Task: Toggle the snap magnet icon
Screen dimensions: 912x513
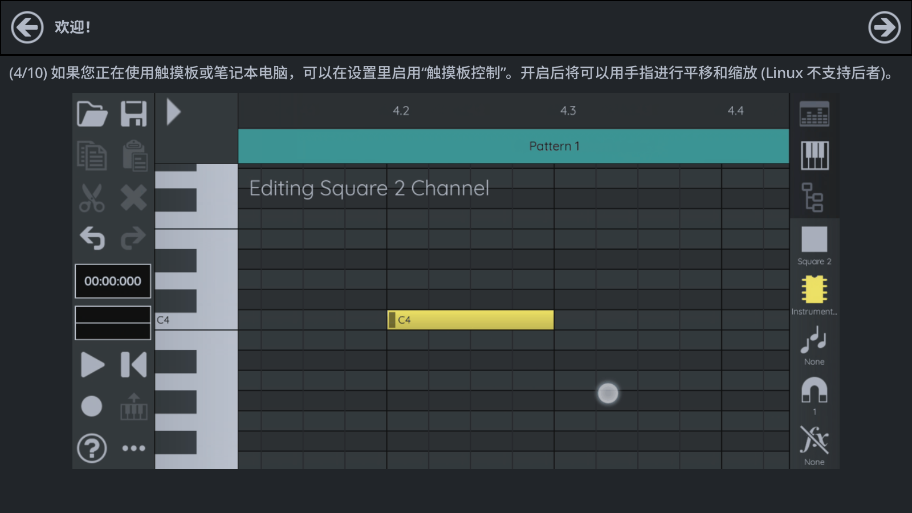Action: click(814, 396)
